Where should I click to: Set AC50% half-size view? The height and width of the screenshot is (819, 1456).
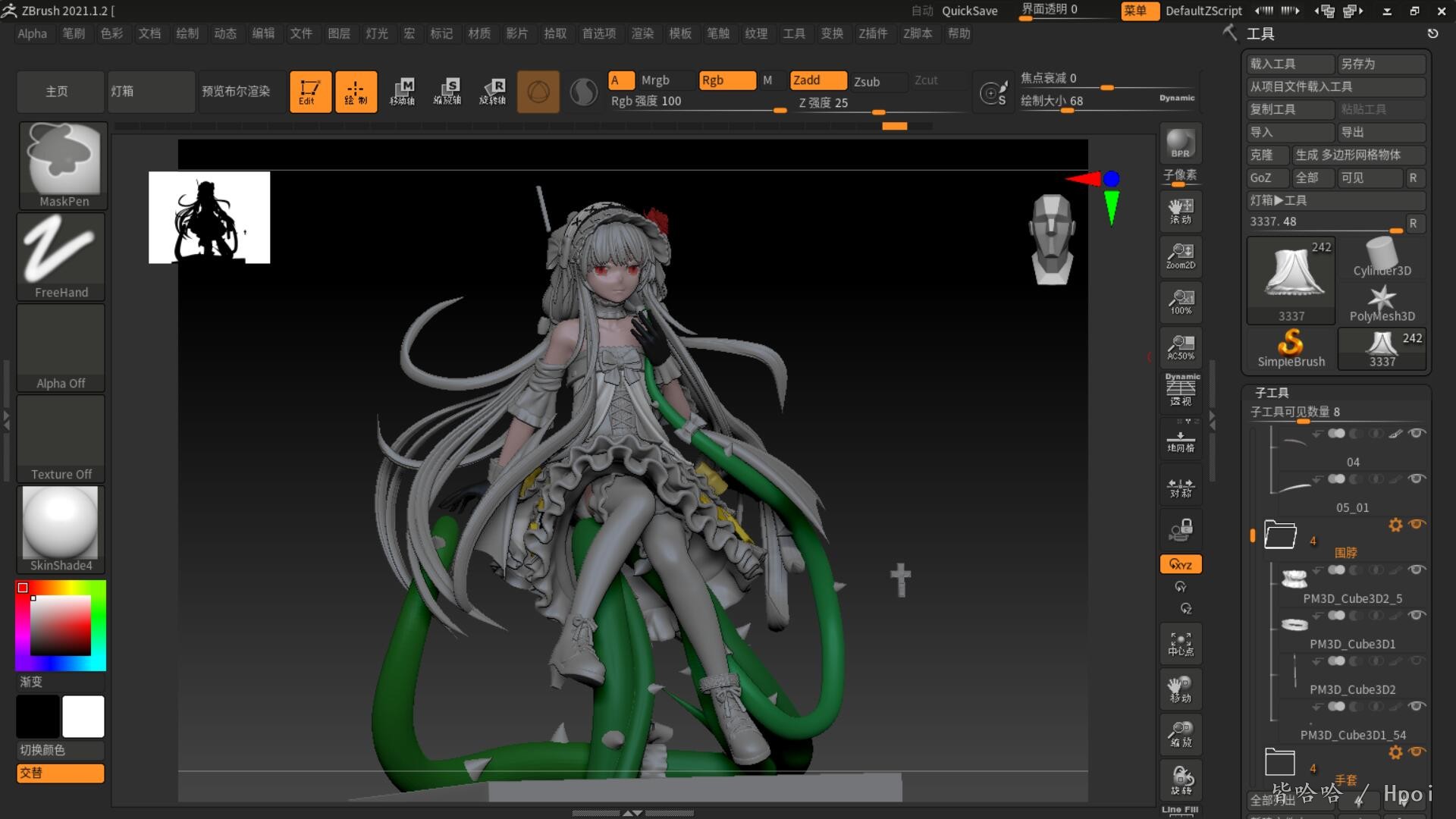[x=1181, y=347]
